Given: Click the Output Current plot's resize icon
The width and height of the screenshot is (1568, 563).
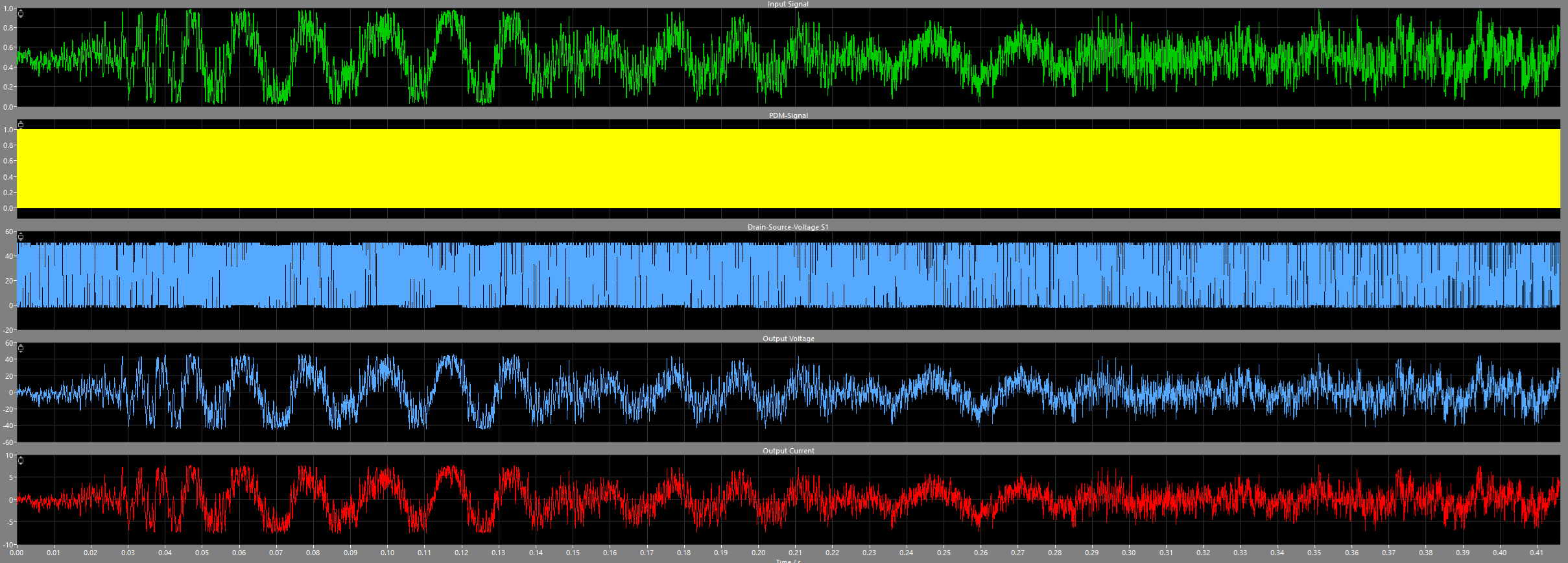Looking at the screenshot, I should point(21,461).
